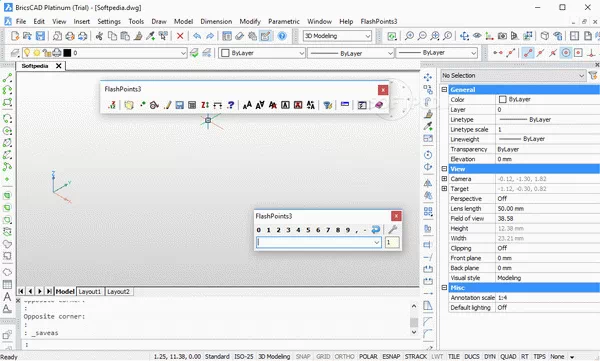Screen dimensions: 600x361
Task: Toggle POLAR in status bar
Action: pyautogui.click(x=368, y=356)
